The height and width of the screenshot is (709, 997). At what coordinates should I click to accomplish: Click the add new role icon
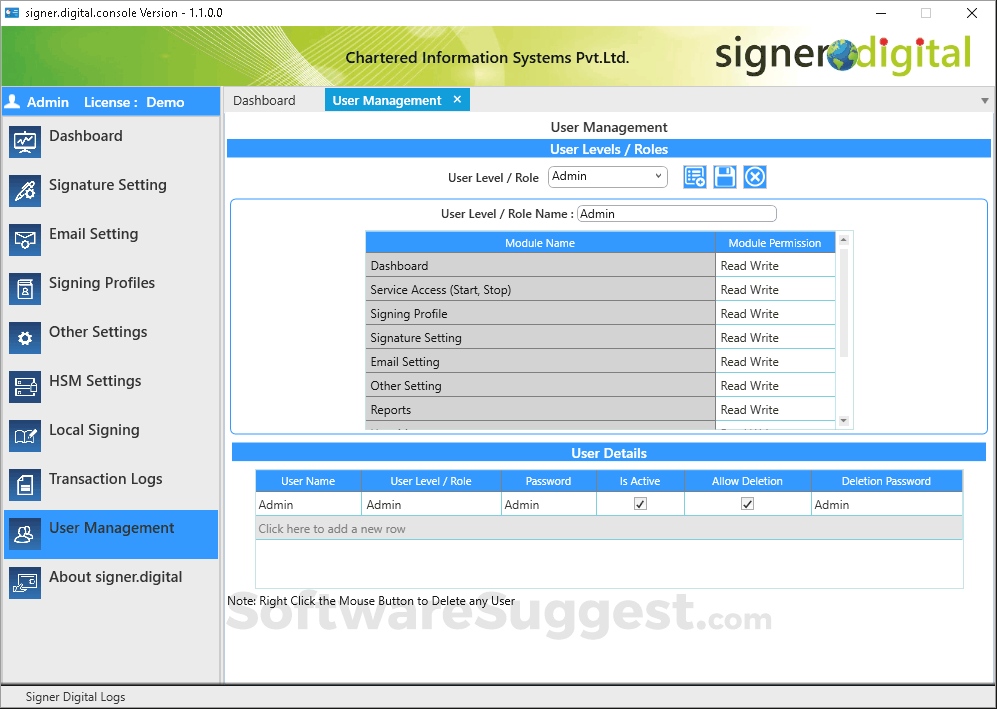694,177
